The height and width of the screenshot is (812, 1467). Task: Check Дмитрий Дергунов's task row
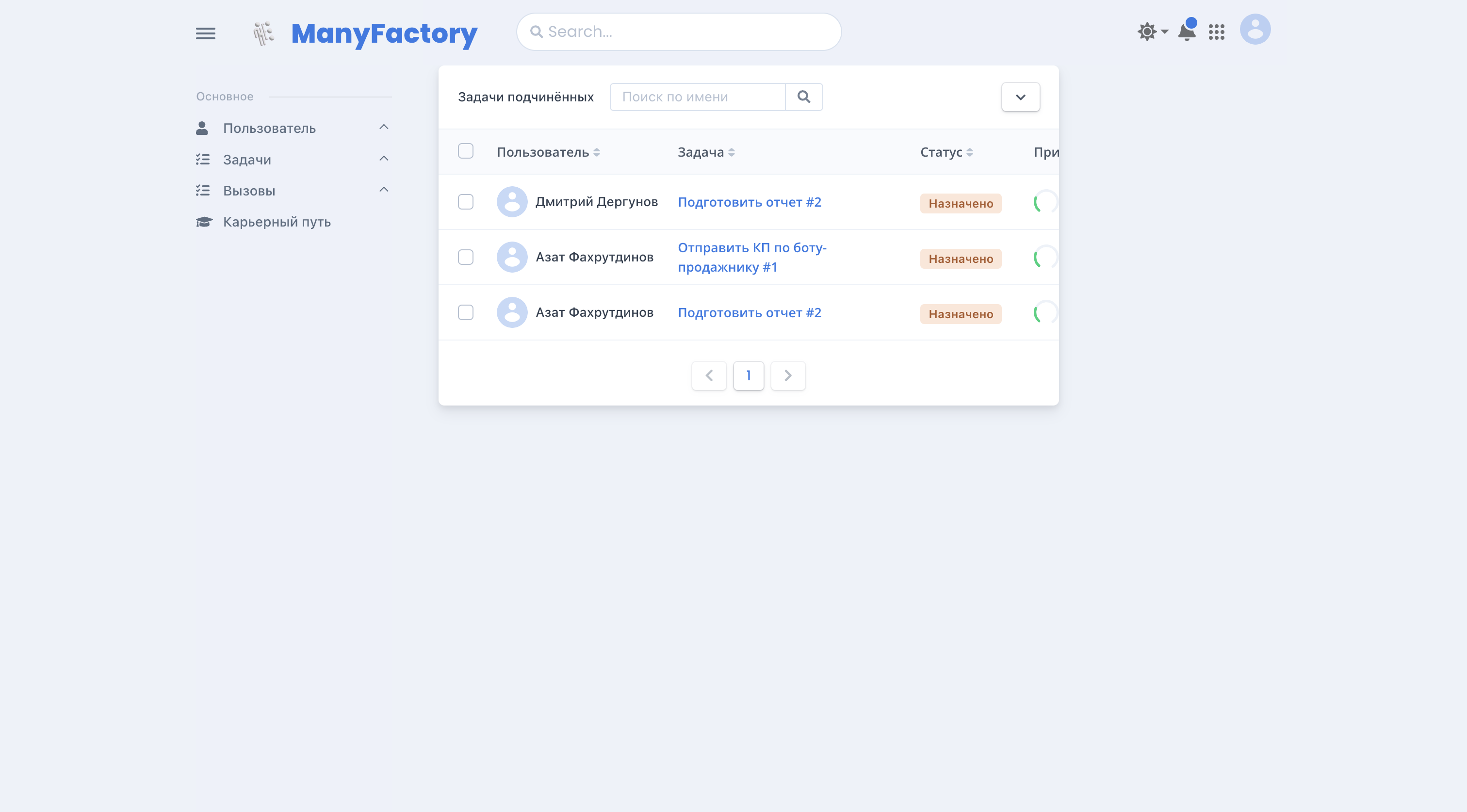(466, 202)
